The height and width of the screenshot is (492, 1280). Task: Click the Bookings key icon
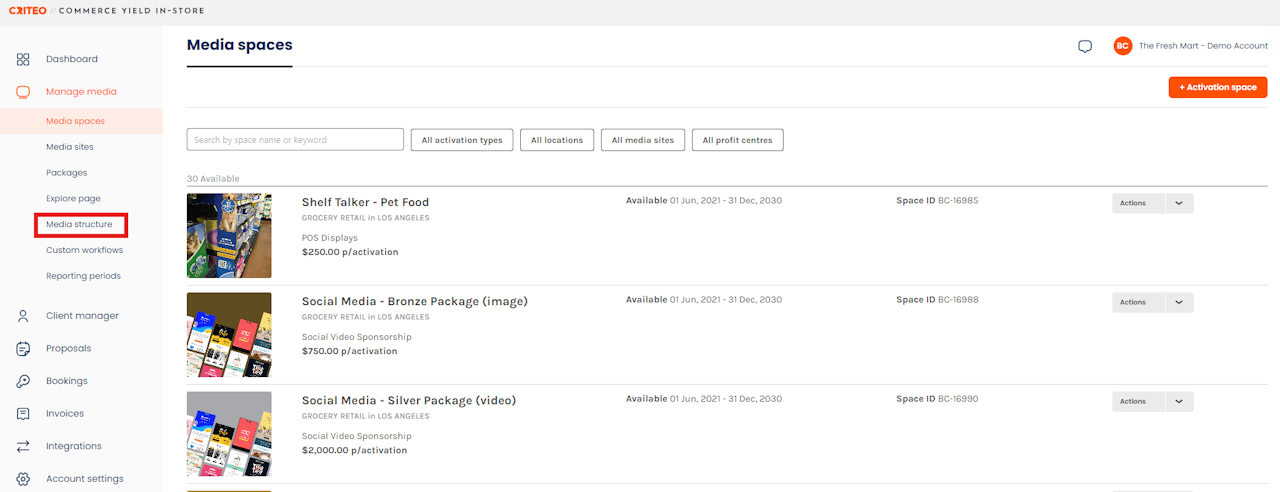tap(23, 381)
